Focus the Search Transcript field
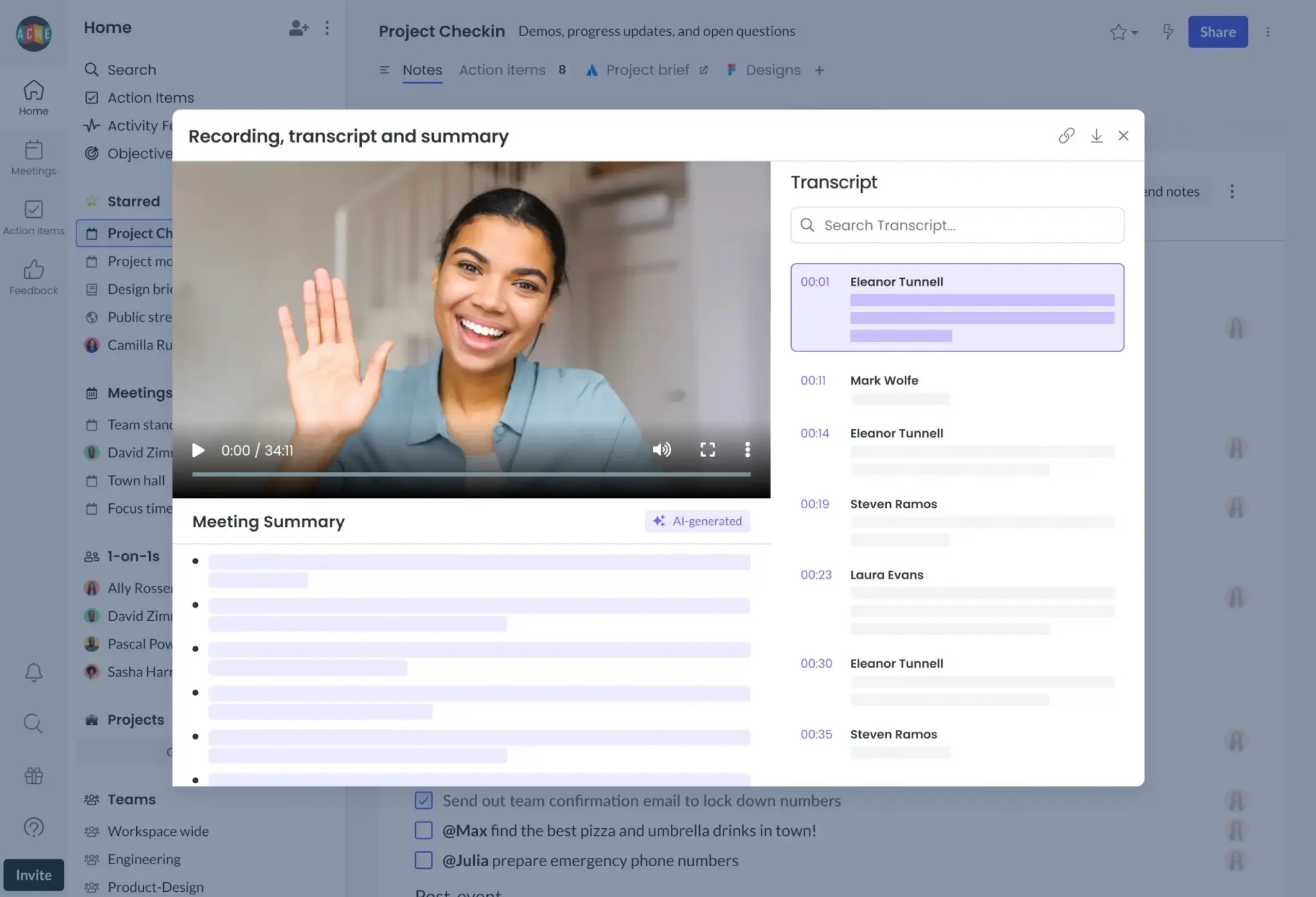The height and width of the screenshot is (897, 1316). (x=957, y=225)
